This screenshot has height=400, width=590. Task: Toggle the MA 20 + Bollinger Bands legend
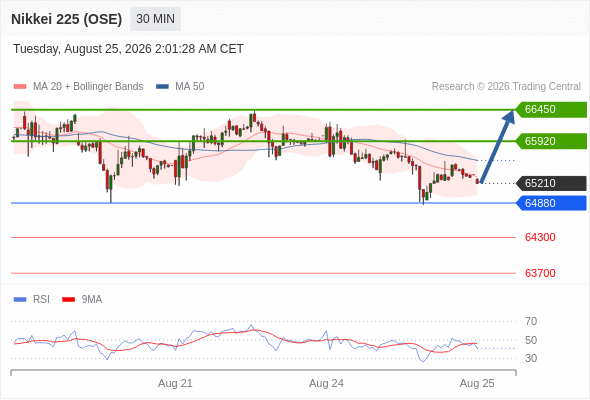coord(78,87)
